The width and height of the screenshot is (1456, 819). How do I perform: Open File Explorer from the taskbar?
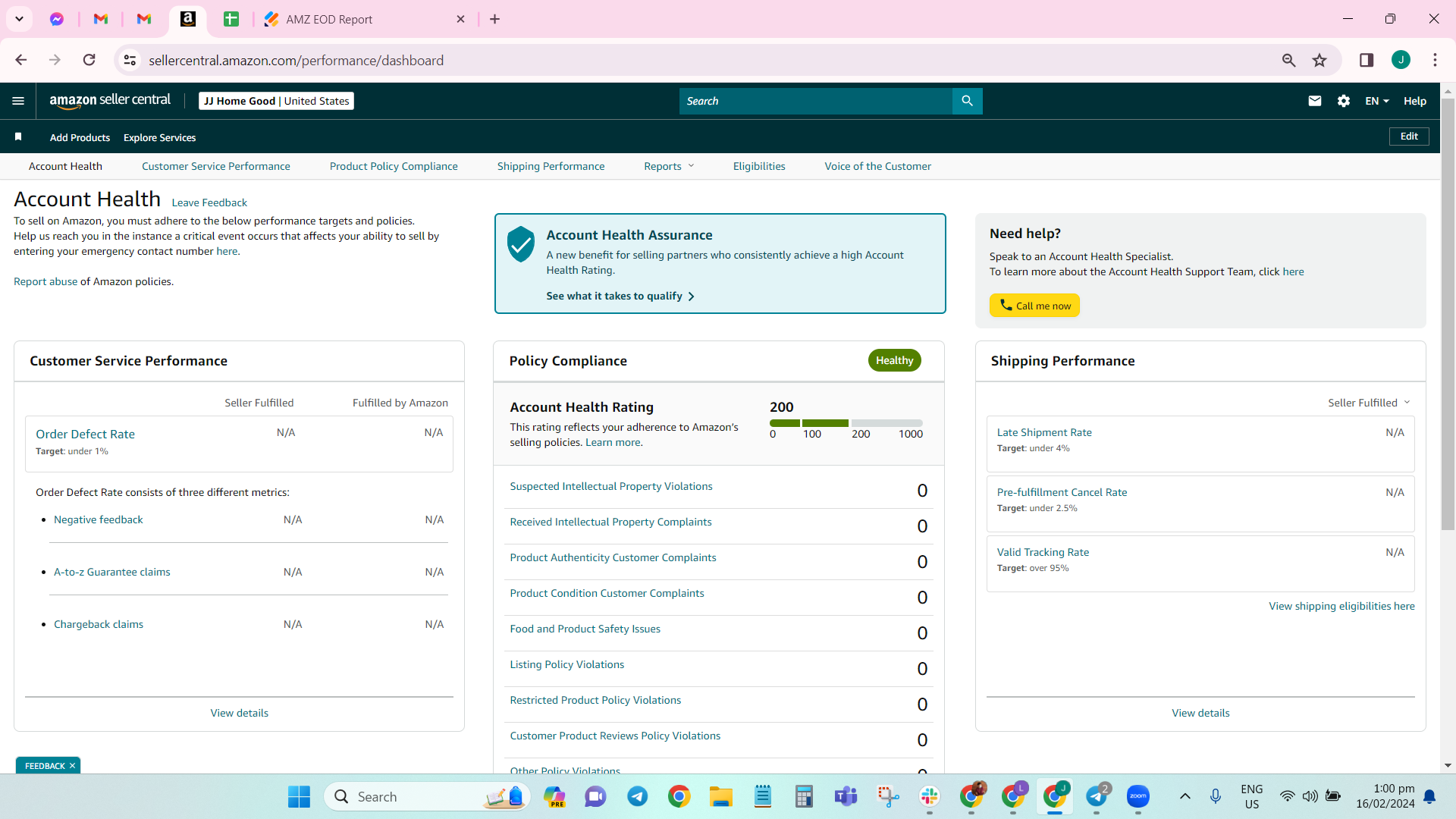click(720, 796)
